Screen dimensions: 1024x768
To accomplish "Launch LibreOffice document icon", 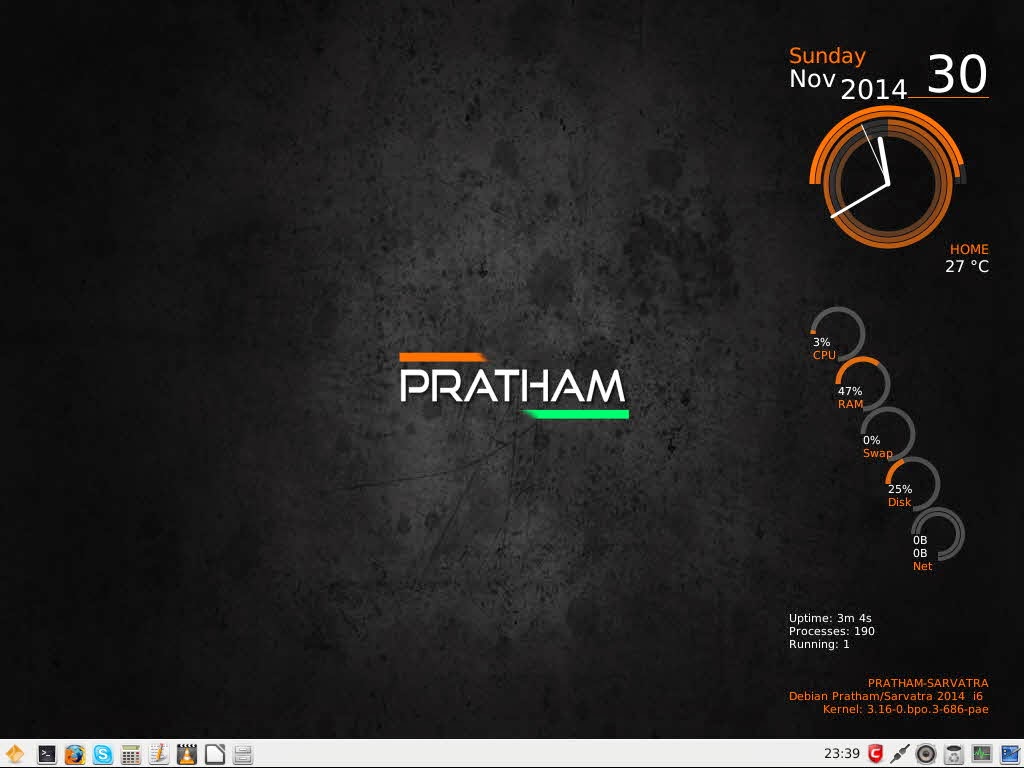I will point(215,754).
